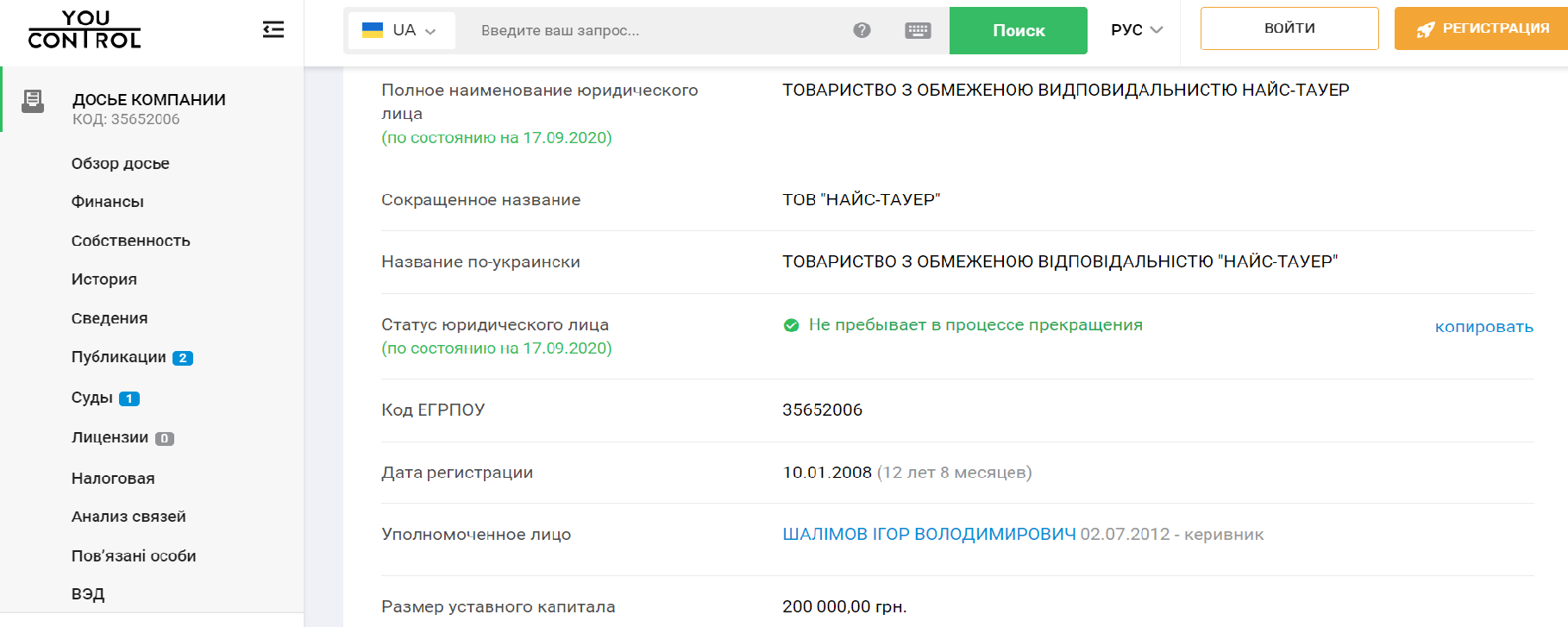Click the Полное наименование юридического лица label
This screenshot has height=627, width=1568.
pyautogui.click(x=540, y=102)
